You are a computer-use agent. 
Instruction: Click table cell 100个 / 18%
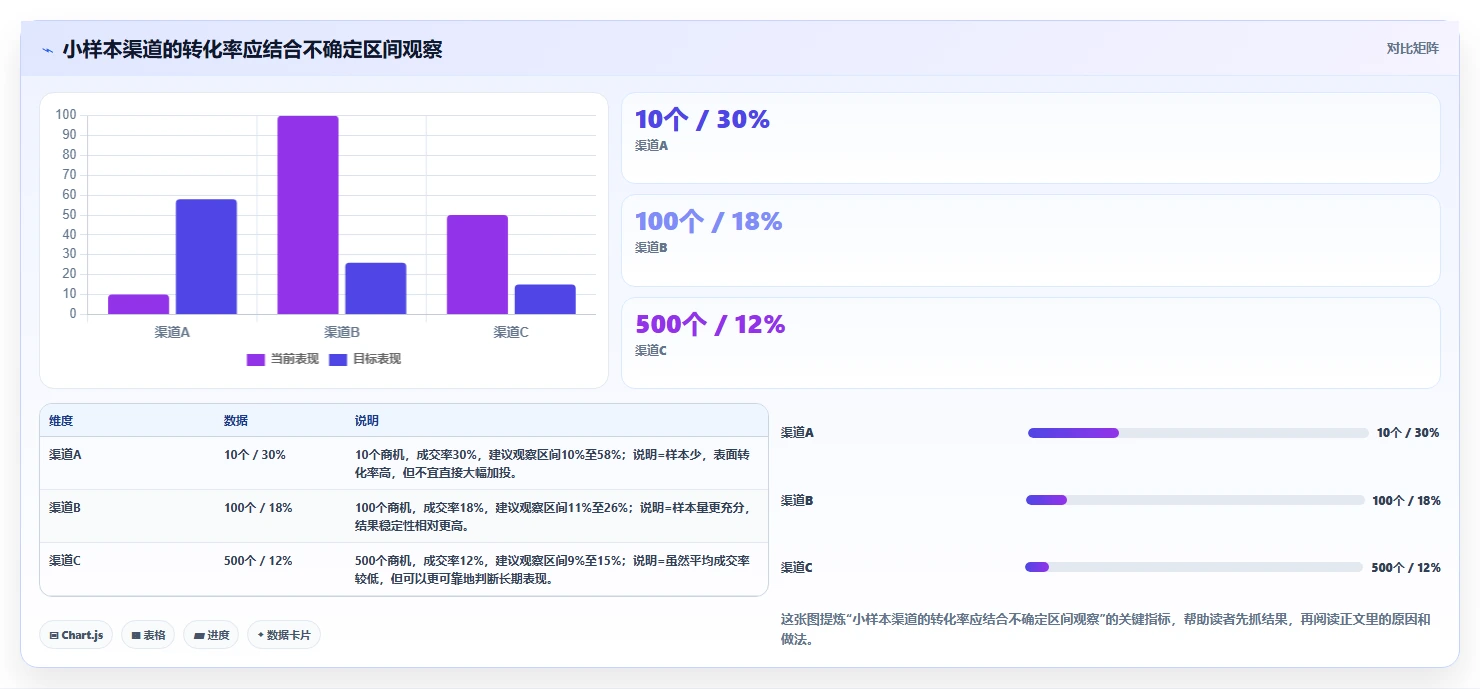click(x=258, y=507)
